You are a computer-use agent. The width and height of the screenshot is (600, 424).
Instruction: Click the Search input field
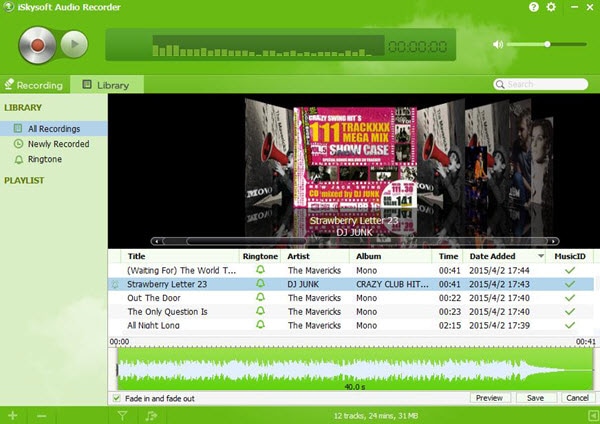pos(540,84)
